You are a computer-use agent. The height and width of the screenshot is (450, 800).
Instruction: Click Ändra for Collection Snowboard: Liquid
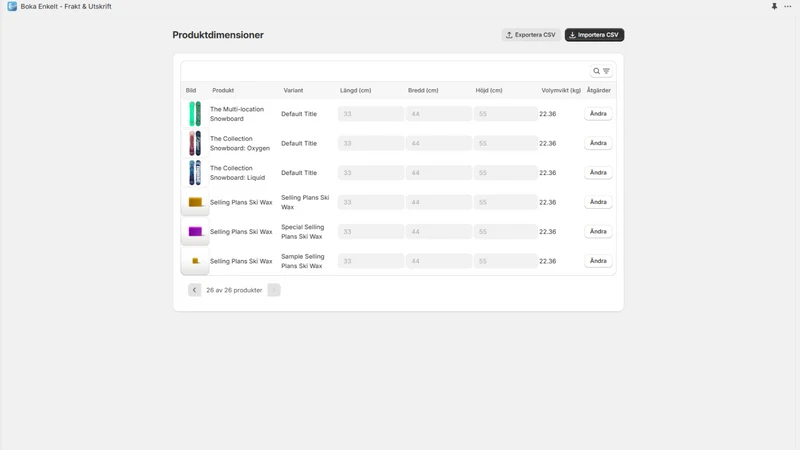coord(598,172)
